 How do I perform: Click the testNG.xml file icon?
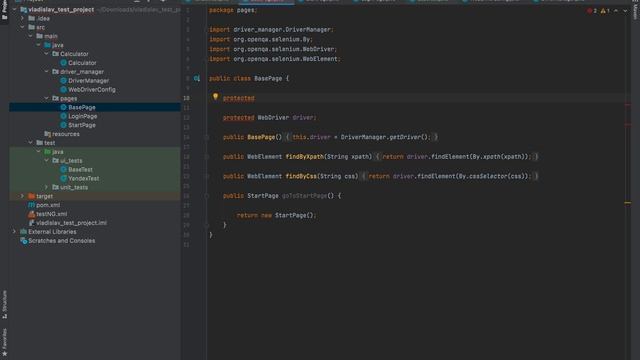coord(31,214)
